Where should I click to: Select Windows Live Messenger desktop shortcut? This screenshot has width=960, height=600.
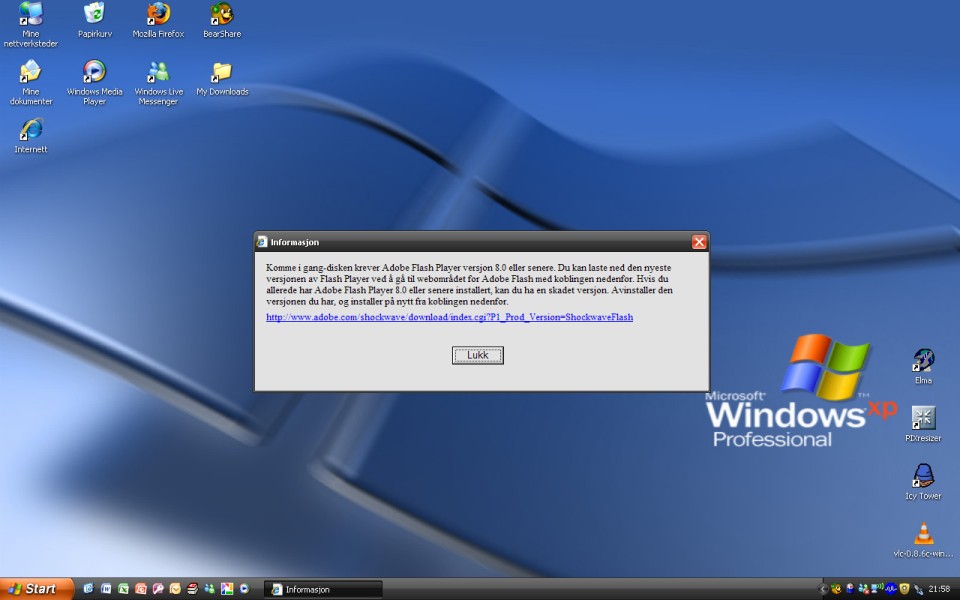pos(158,83)
